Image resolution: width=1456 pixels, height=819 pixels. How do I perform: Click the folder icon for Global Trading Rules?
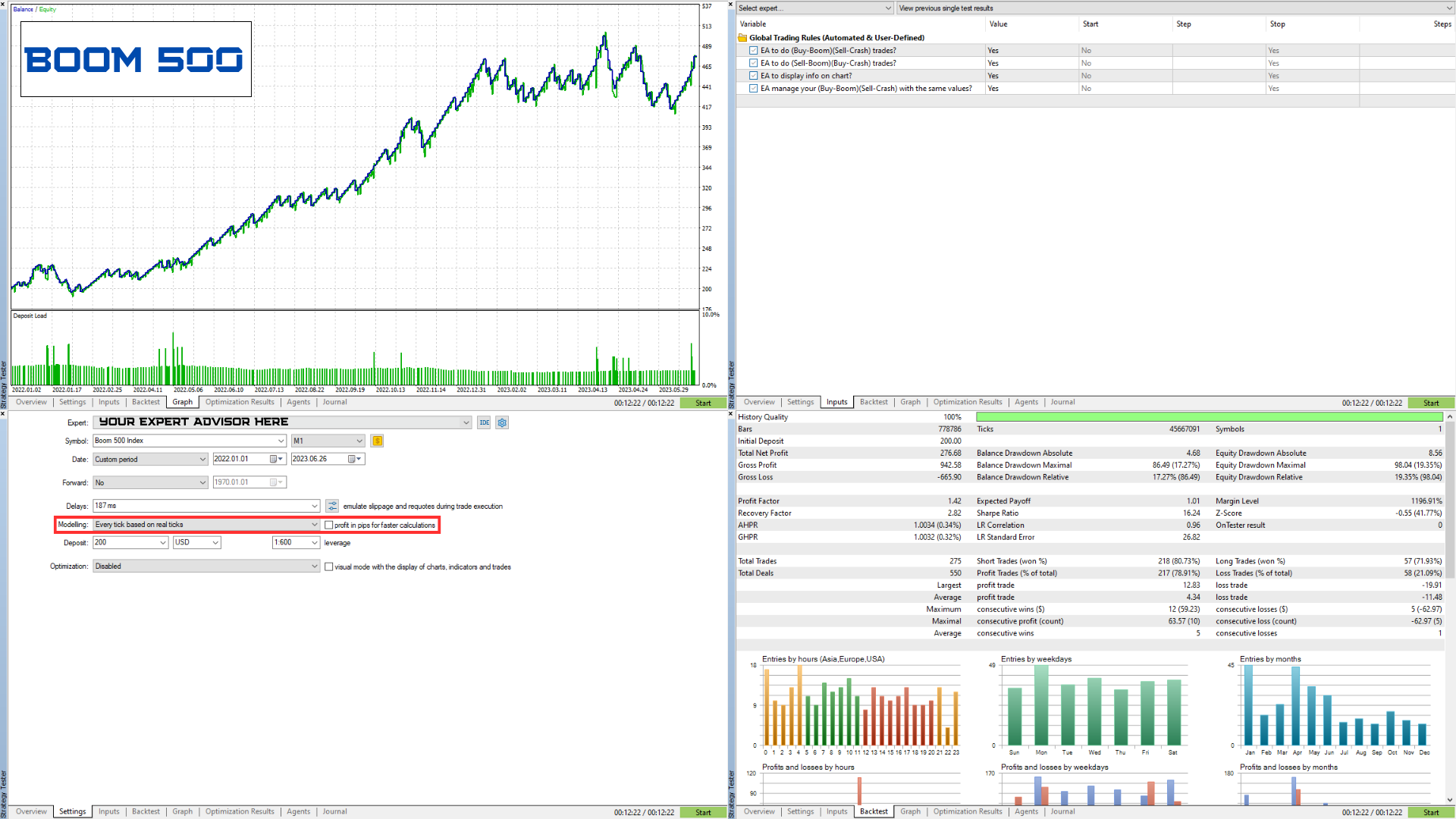pos(742,38)
